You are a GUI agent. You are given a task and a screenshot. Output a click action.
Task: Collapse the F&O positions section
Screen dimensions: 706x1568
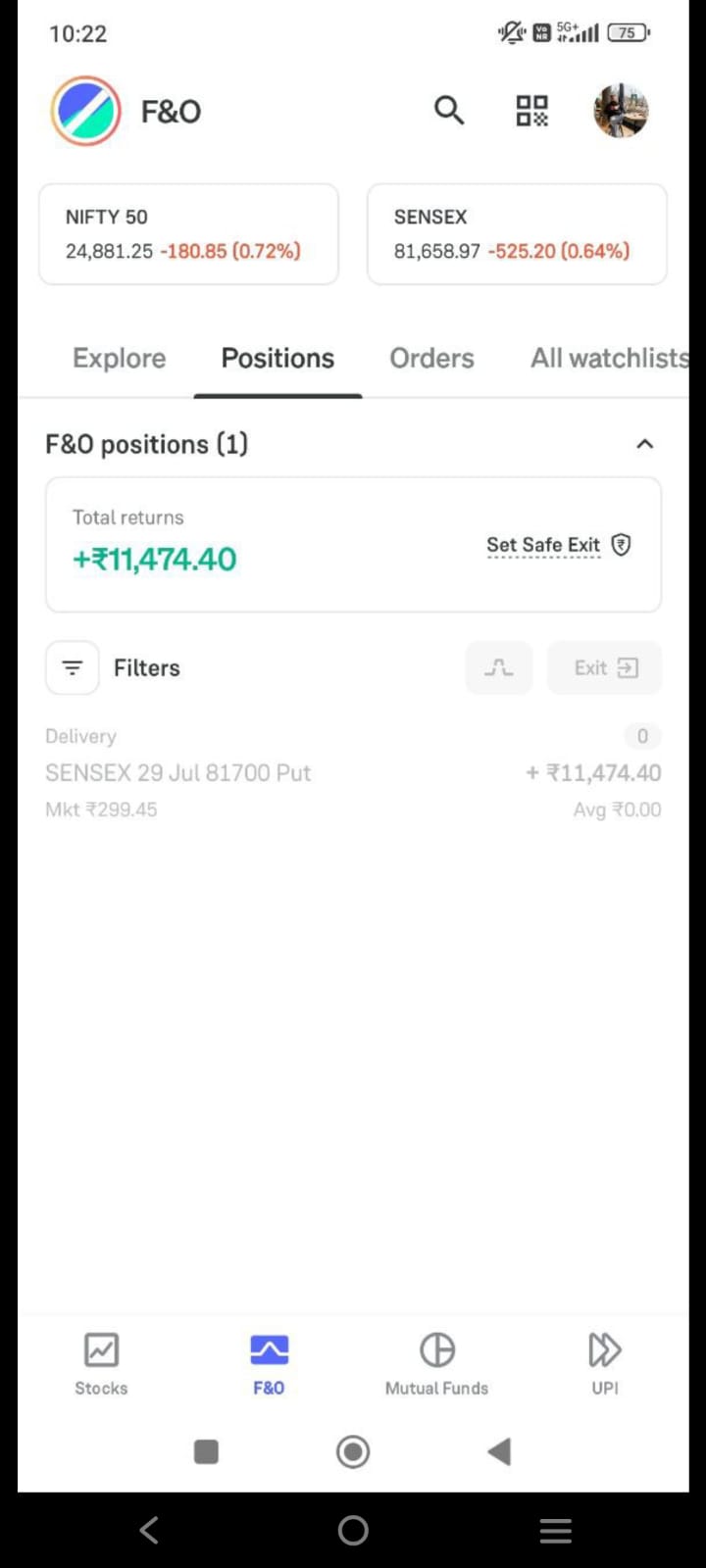click(x=644, y=444)
